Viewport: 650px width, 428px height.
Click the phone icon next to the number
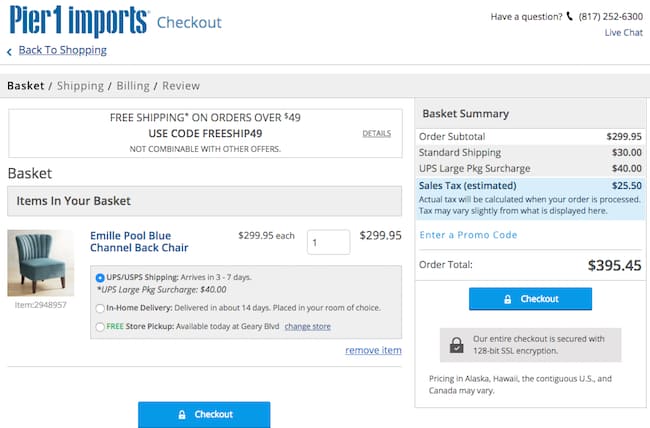coord(570,17)
